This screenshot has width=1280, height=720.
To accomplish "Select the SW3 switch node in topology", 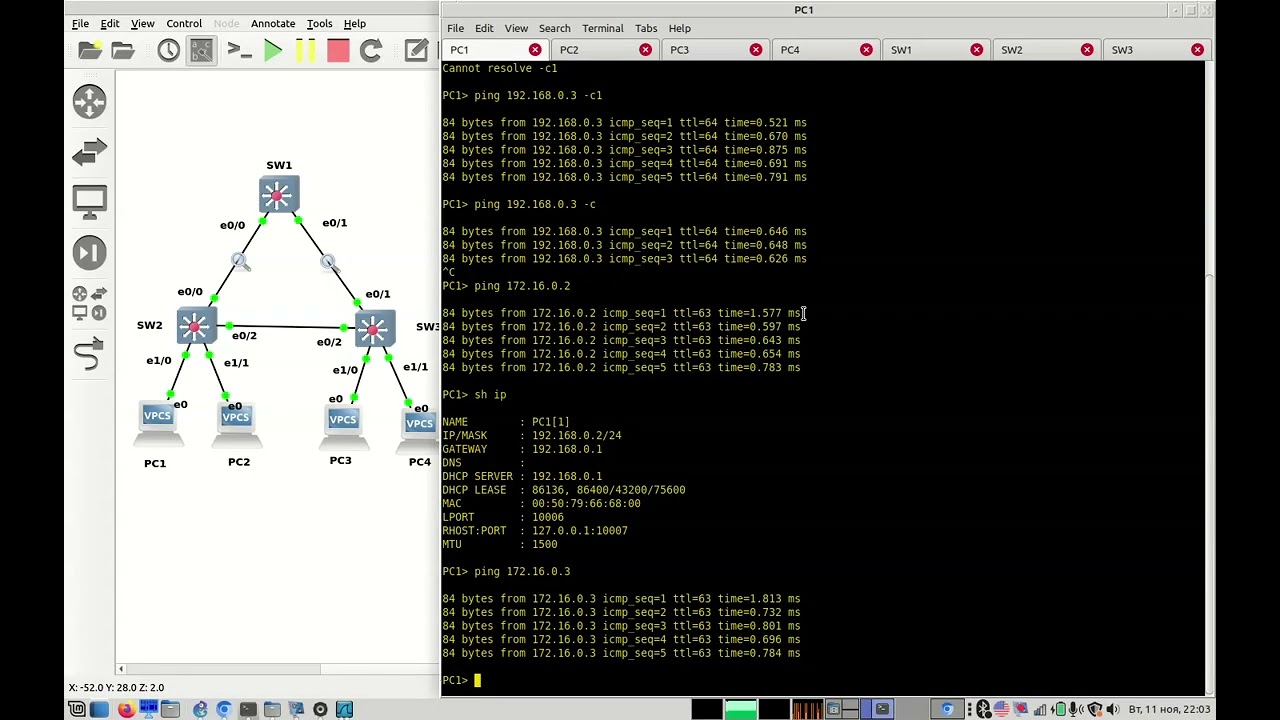I will (374, 327).
